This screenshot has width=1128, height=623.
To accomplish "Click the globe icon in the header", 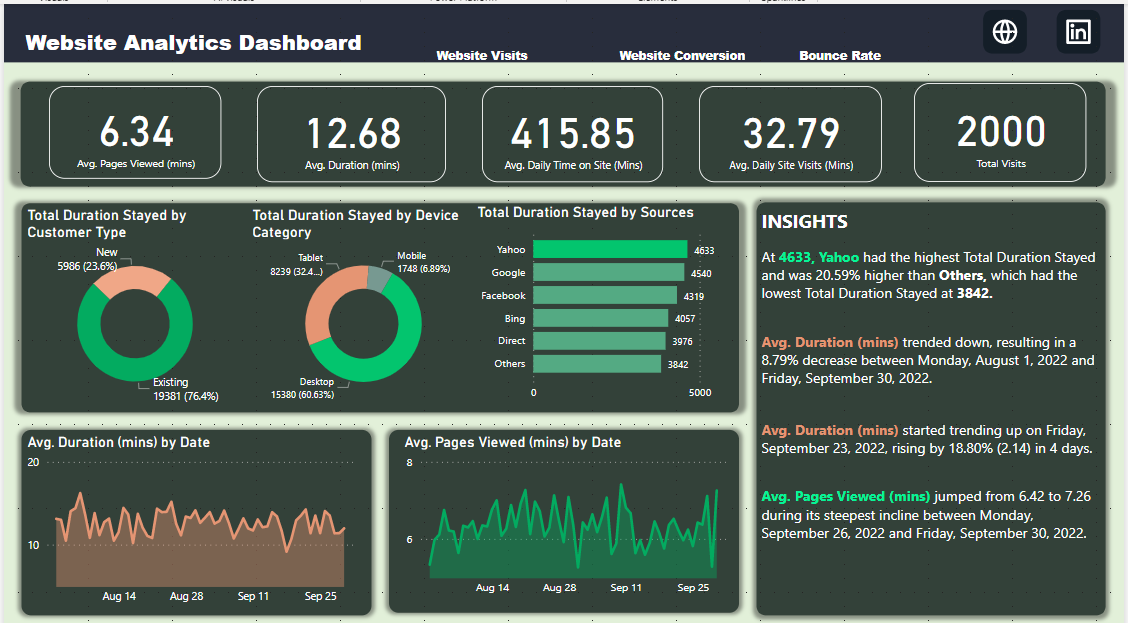I will [1004, 31].
